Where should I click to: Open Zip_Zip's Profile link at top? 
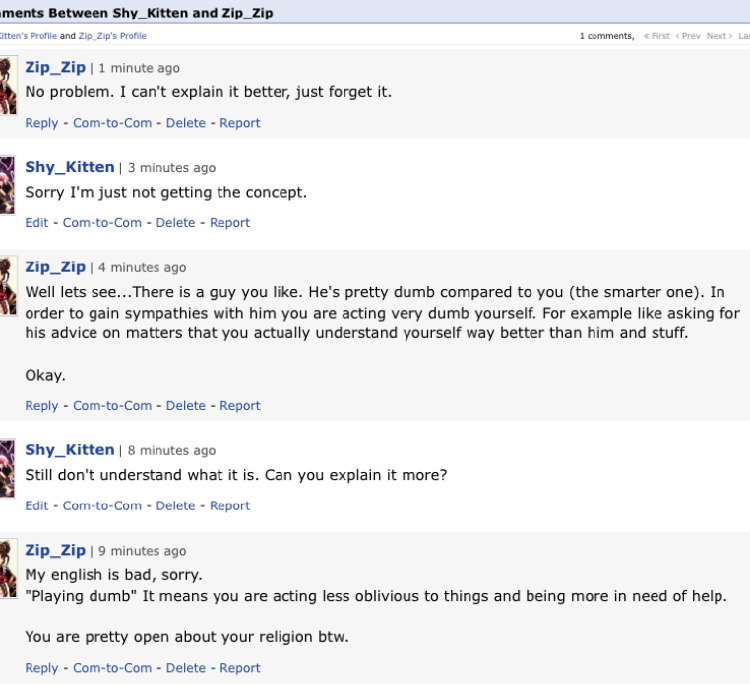pos(112,36)
